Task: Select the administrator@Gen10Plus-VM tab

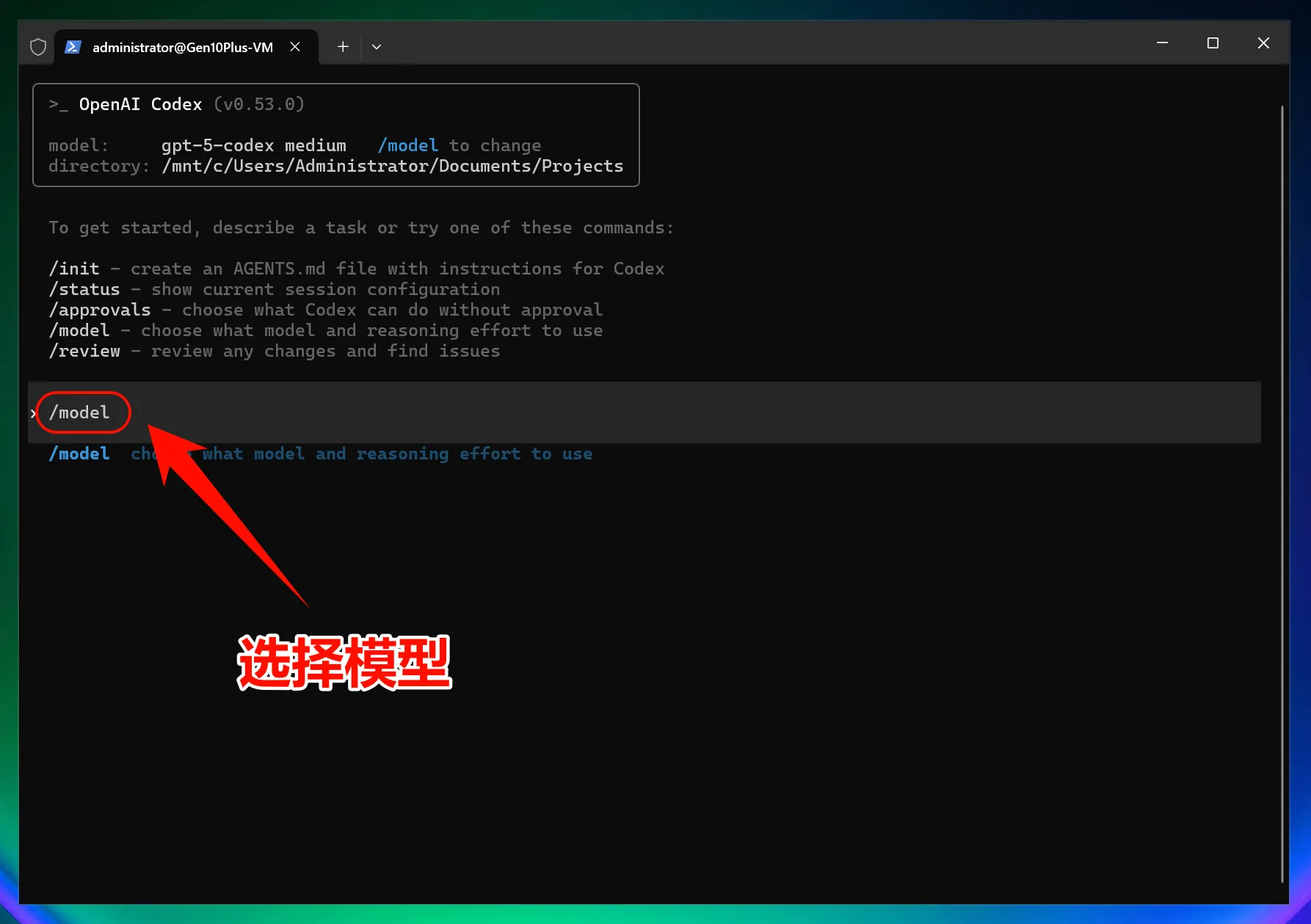Action: click(182, 47)
